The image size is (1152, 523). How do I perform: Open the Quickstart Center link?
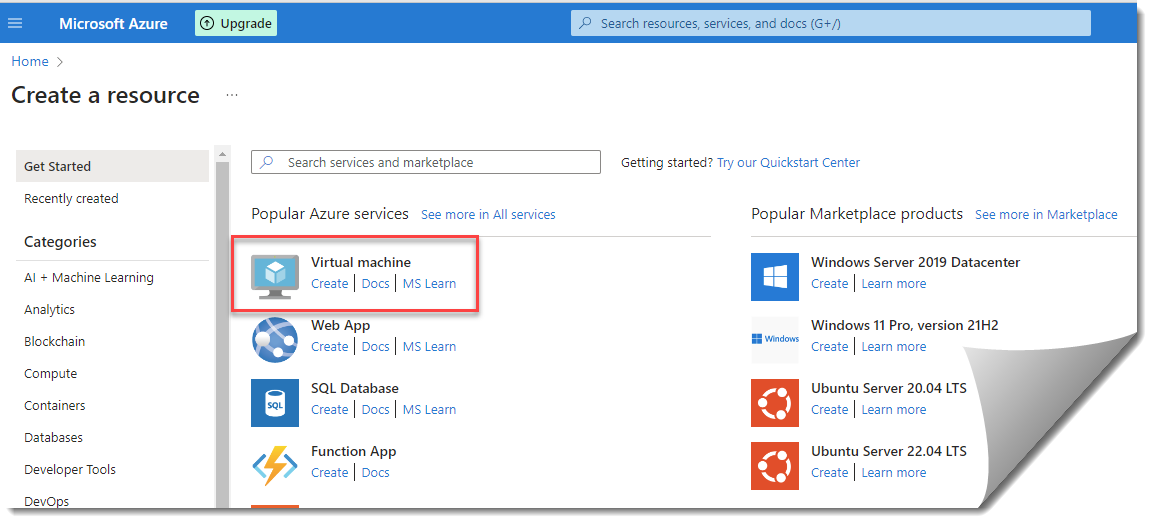coord(788,162)
